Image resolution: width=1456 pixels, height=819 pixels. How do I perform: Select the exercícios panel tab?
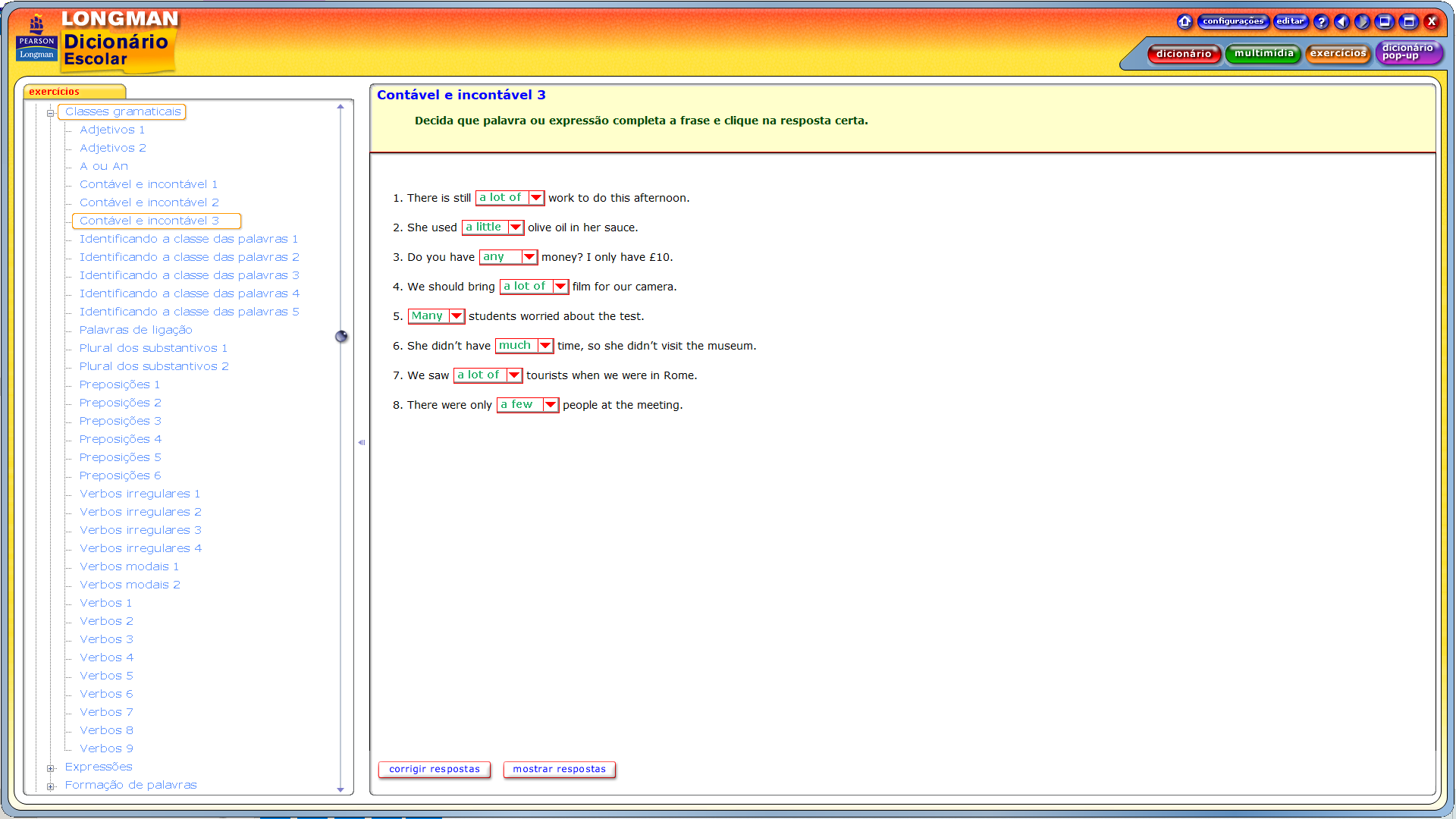74,92
